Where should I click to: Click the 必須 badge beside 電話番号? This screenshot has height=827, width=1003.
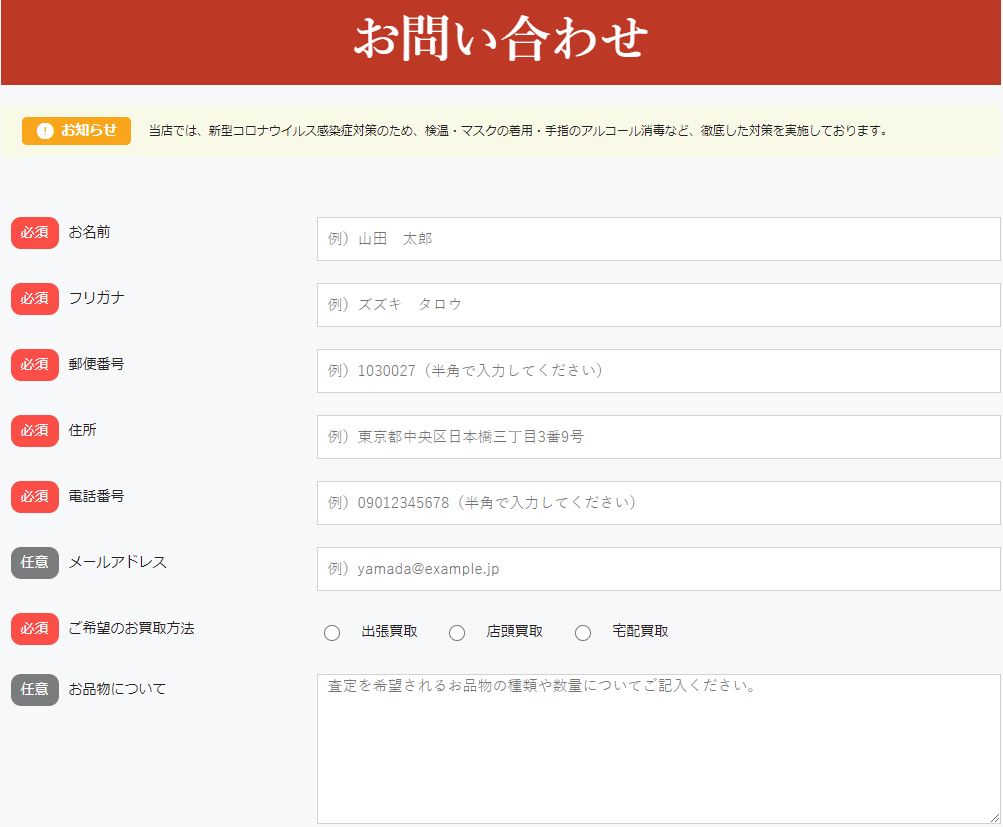[x=35, y=496]
